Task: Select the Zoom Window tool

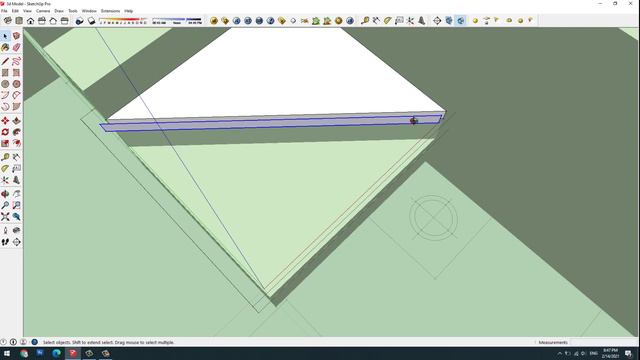Action: (16, 205)
